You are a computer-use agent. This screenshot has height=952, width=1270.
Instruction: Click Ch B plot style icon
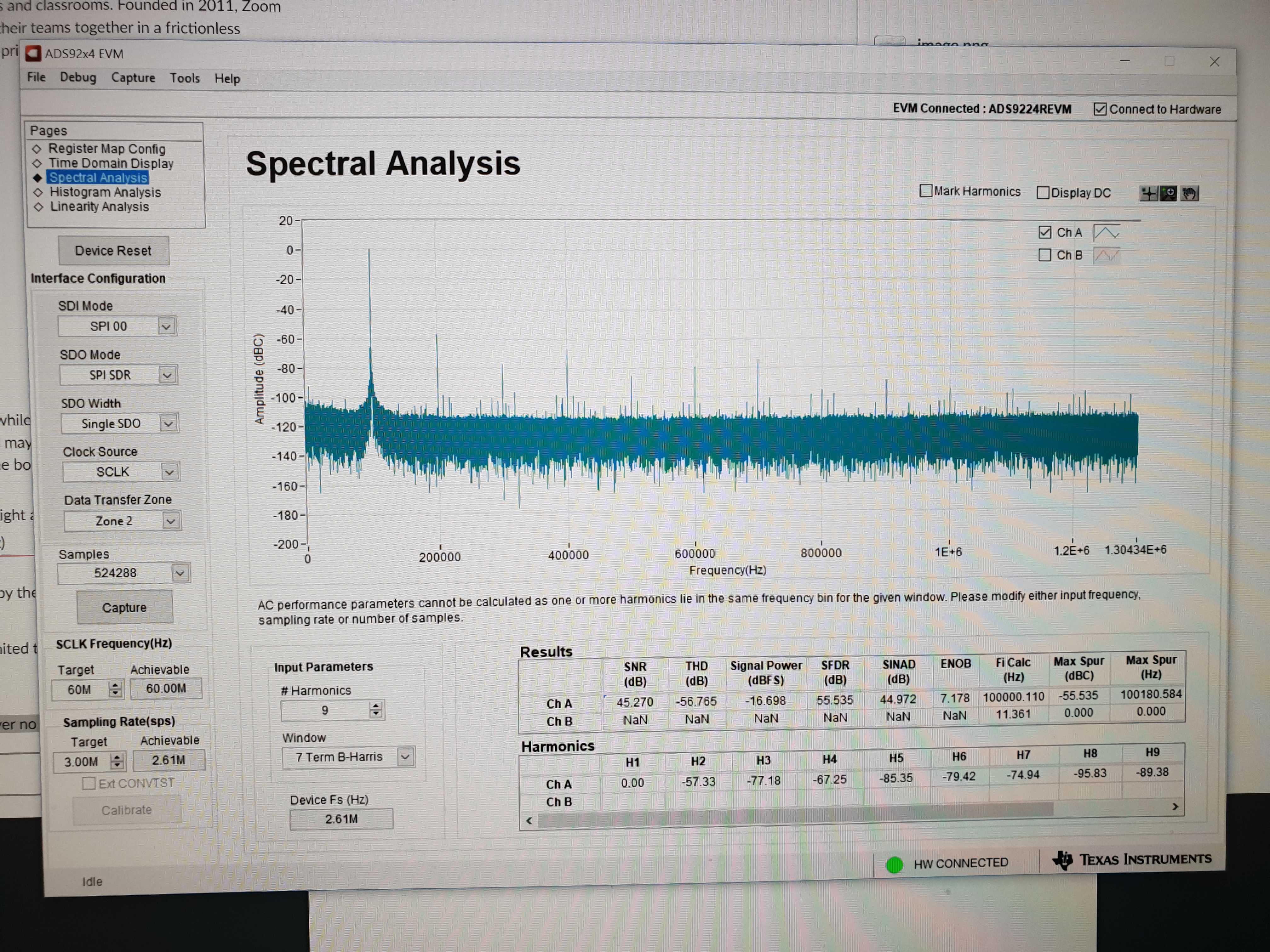1107,255
